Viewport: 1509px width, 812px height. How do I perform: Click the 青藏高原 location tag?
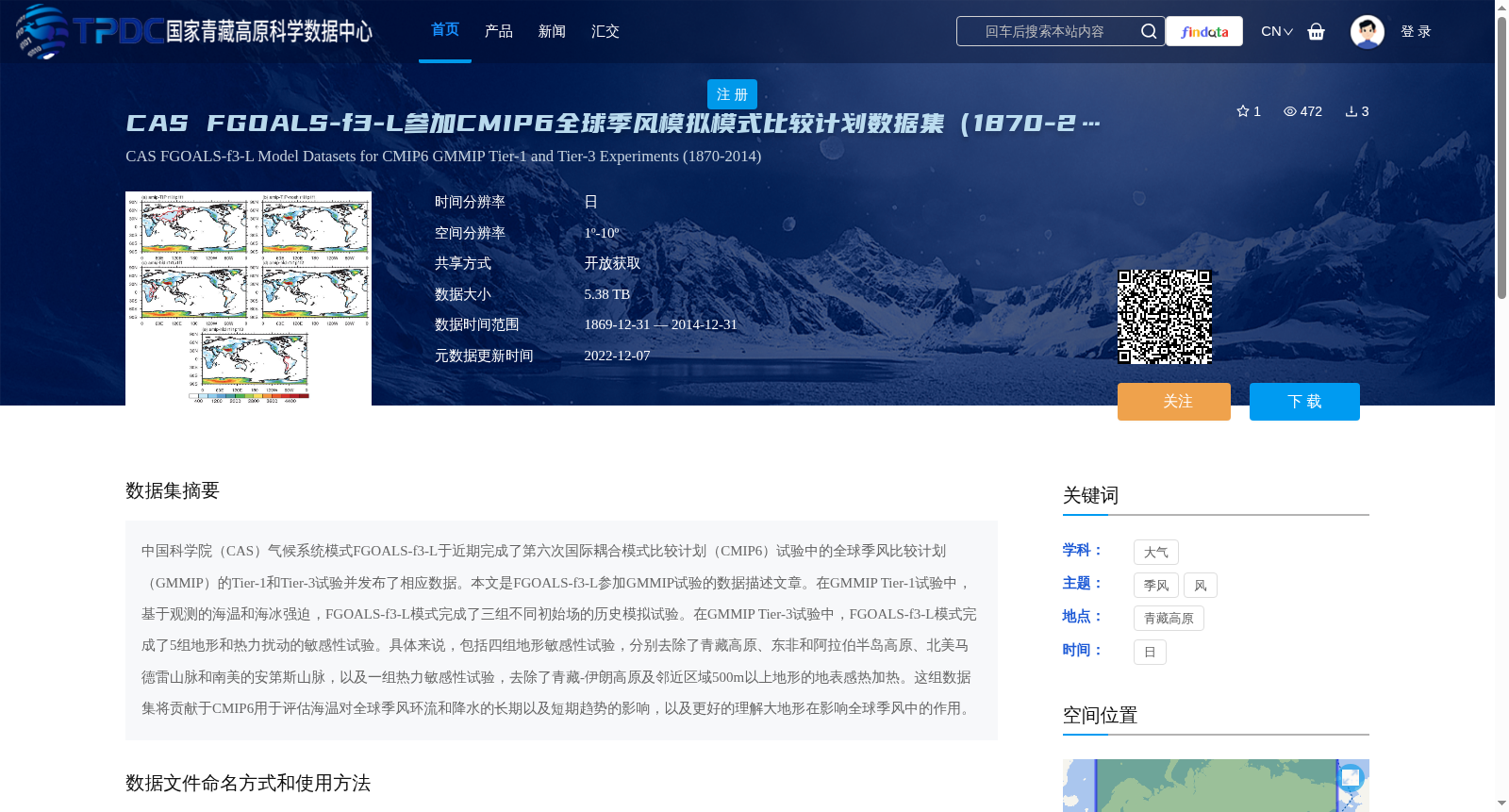1169,619
